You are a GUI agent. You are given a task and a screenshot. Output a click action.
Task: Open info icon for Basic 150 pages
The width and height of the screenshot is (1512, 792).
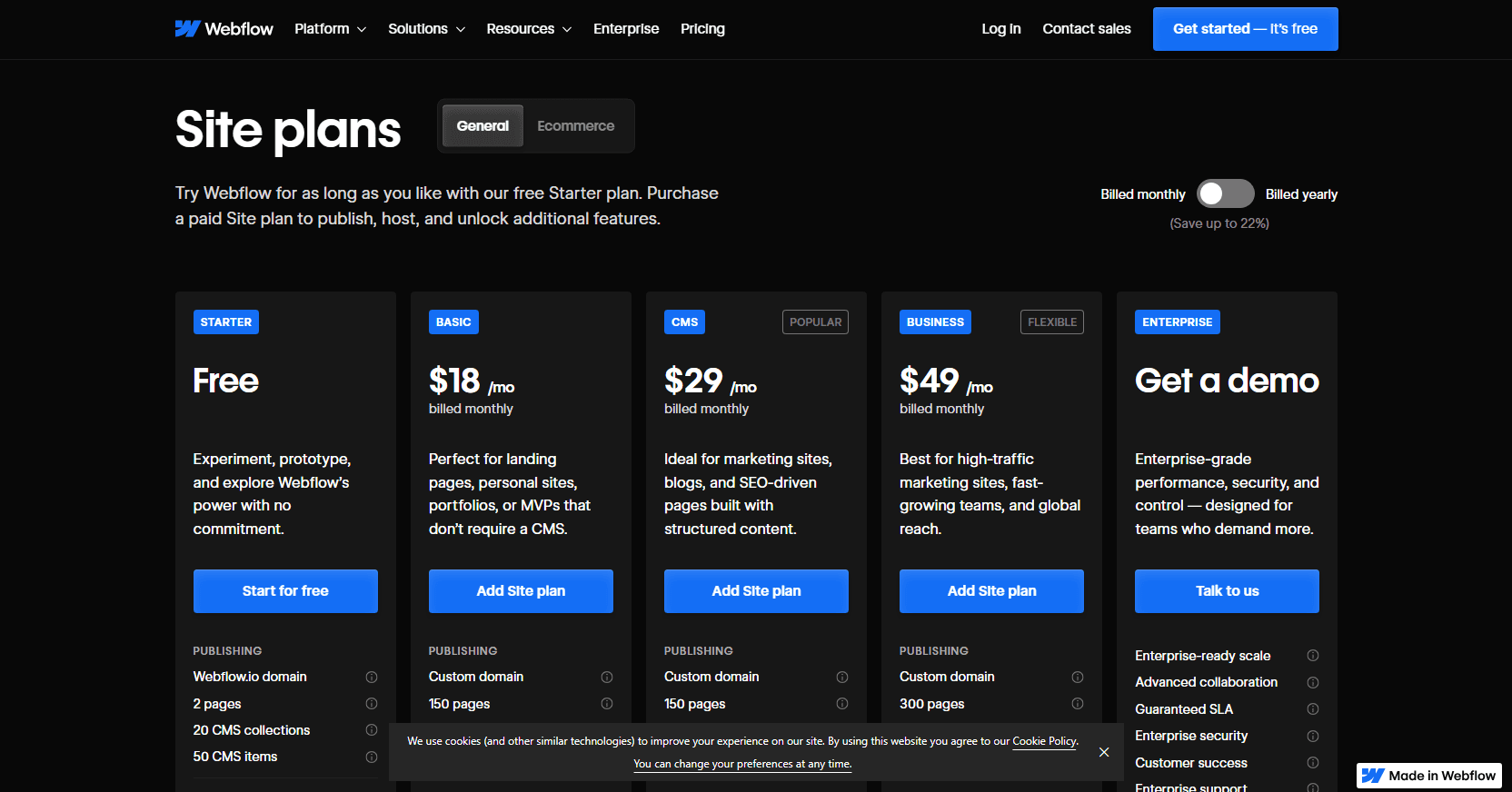click(607, 703)
